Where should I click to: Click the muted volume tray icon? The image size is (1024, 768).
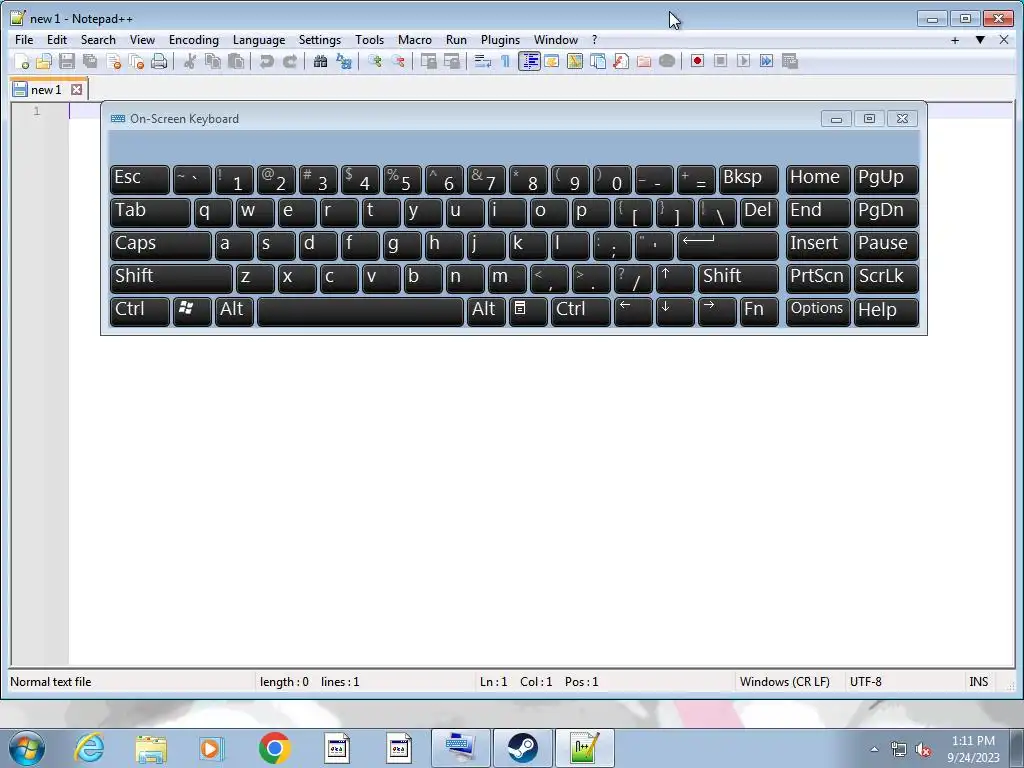[x=923, y=750]
